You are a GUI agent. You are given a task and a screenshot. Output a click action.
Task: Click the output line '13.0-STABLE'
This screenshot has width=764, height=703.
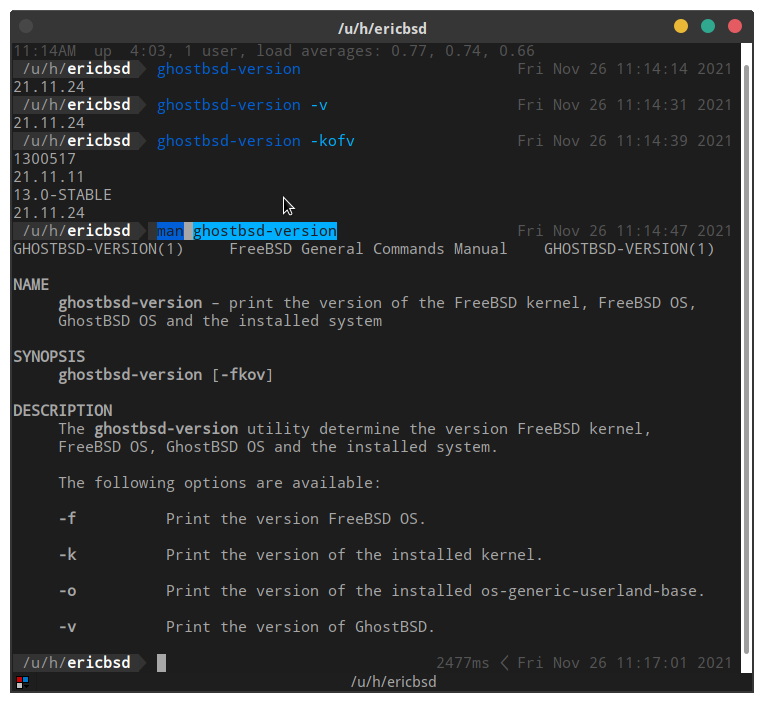(x=62, y=195)
